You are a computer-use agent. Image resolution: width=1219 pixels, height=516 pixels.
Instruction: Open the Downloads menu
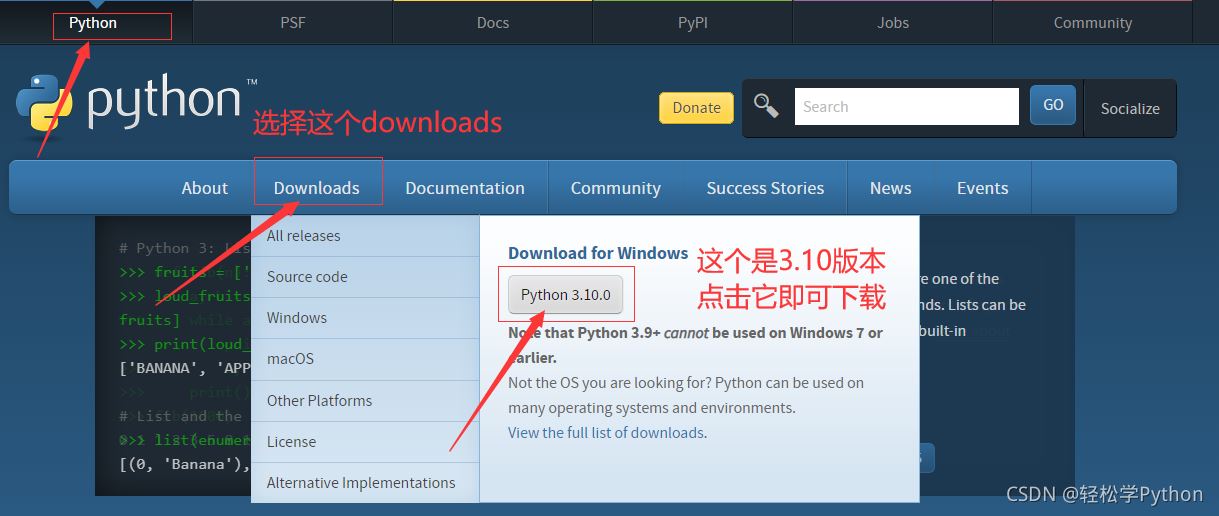[316, 188]
